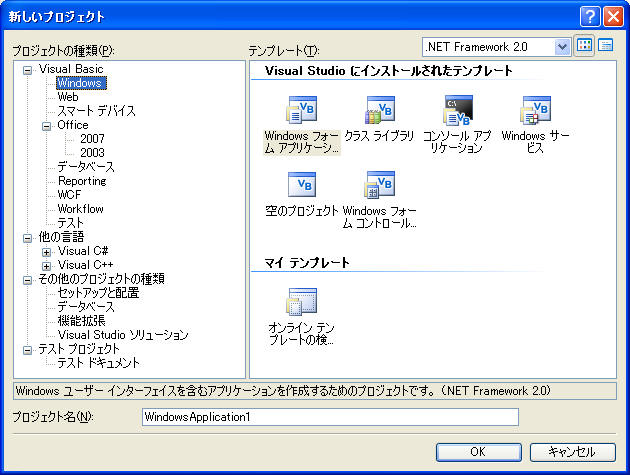
Task: Choose the クラス ライブラリ template icon
Action: point(380,109)
